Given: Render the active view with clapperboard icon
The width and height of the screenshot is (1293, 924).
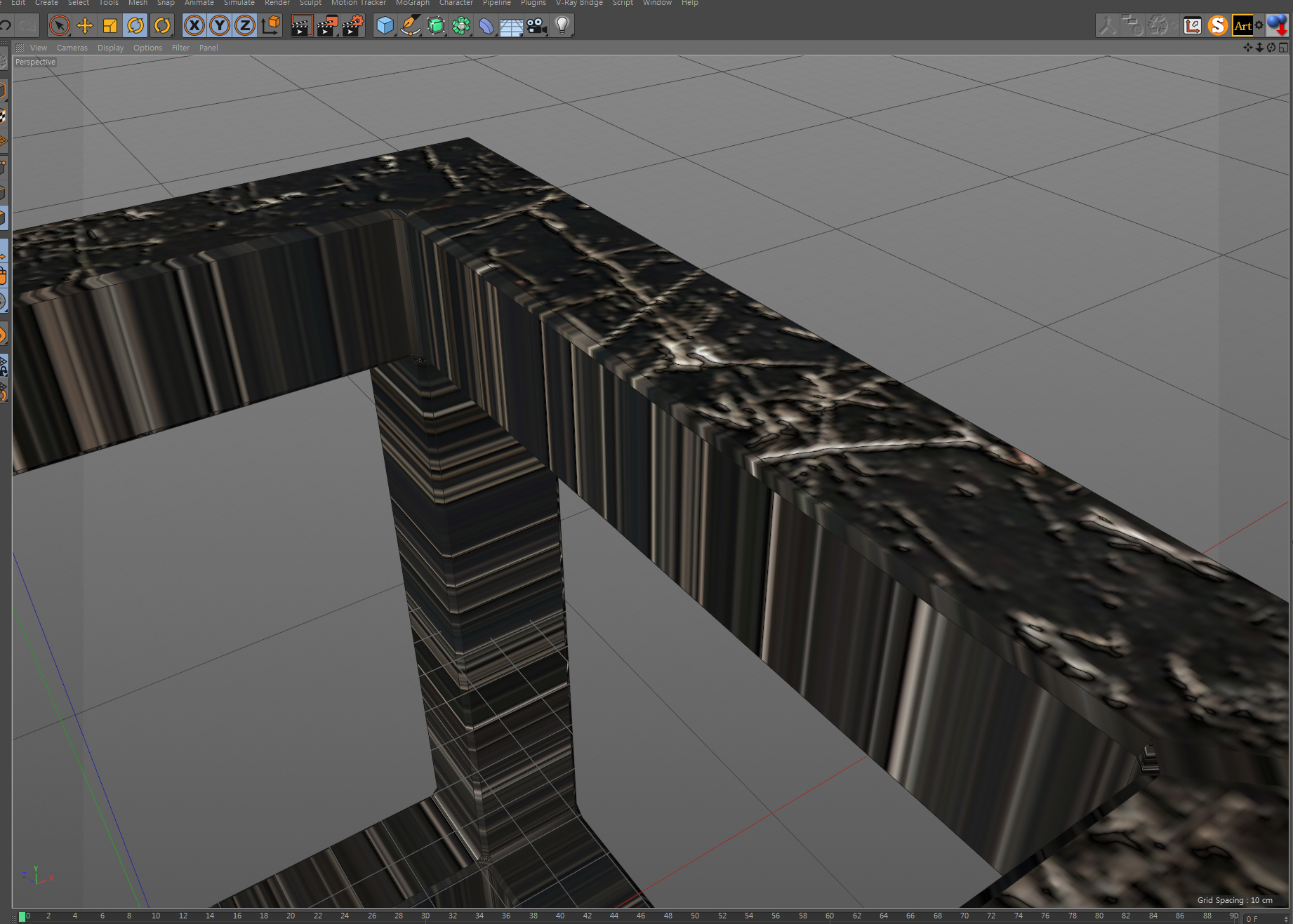Looking at the screenshot, I should 302,26.
